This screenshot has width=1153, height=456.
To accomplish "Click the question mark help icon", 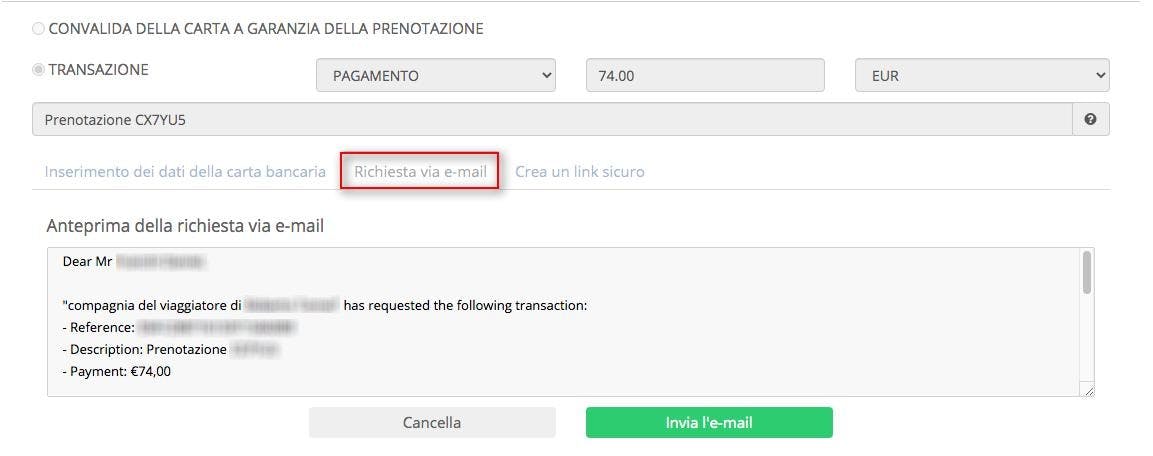I will pyautogui.click(x=1090, y=119).
